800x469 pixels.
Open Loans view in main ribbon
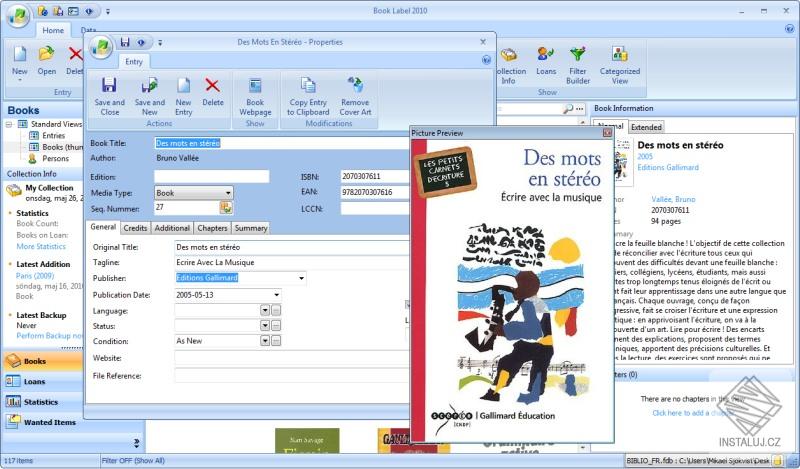pos(545,61)
